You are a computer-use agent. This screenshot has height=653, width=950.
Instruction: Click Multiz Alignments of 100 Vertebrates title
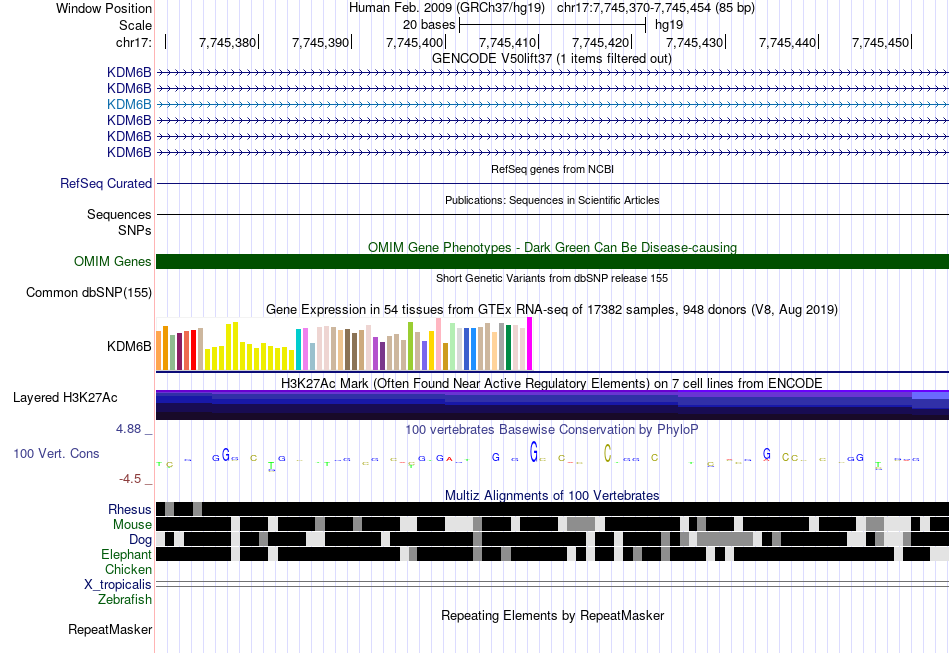pos(551,496)
